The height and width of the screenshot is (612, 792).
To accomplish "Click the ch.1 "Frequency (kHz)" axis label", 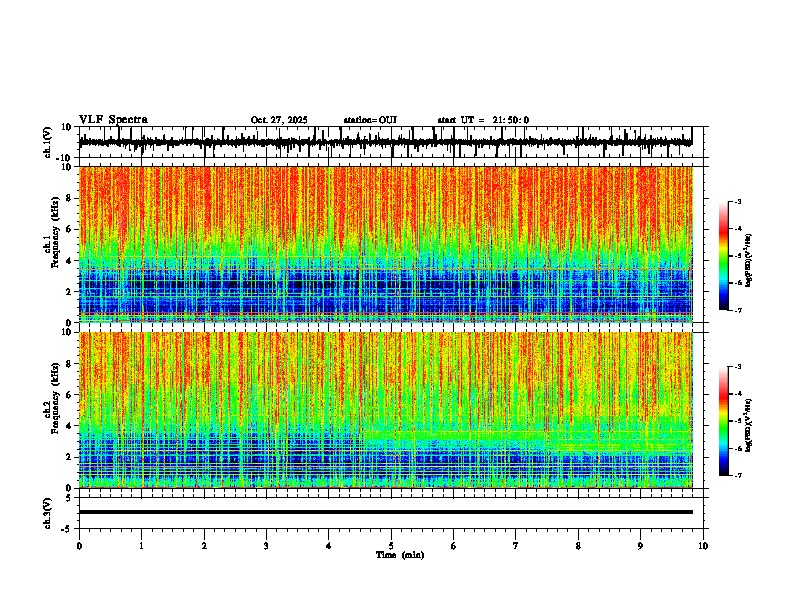I will coord(55,232).
